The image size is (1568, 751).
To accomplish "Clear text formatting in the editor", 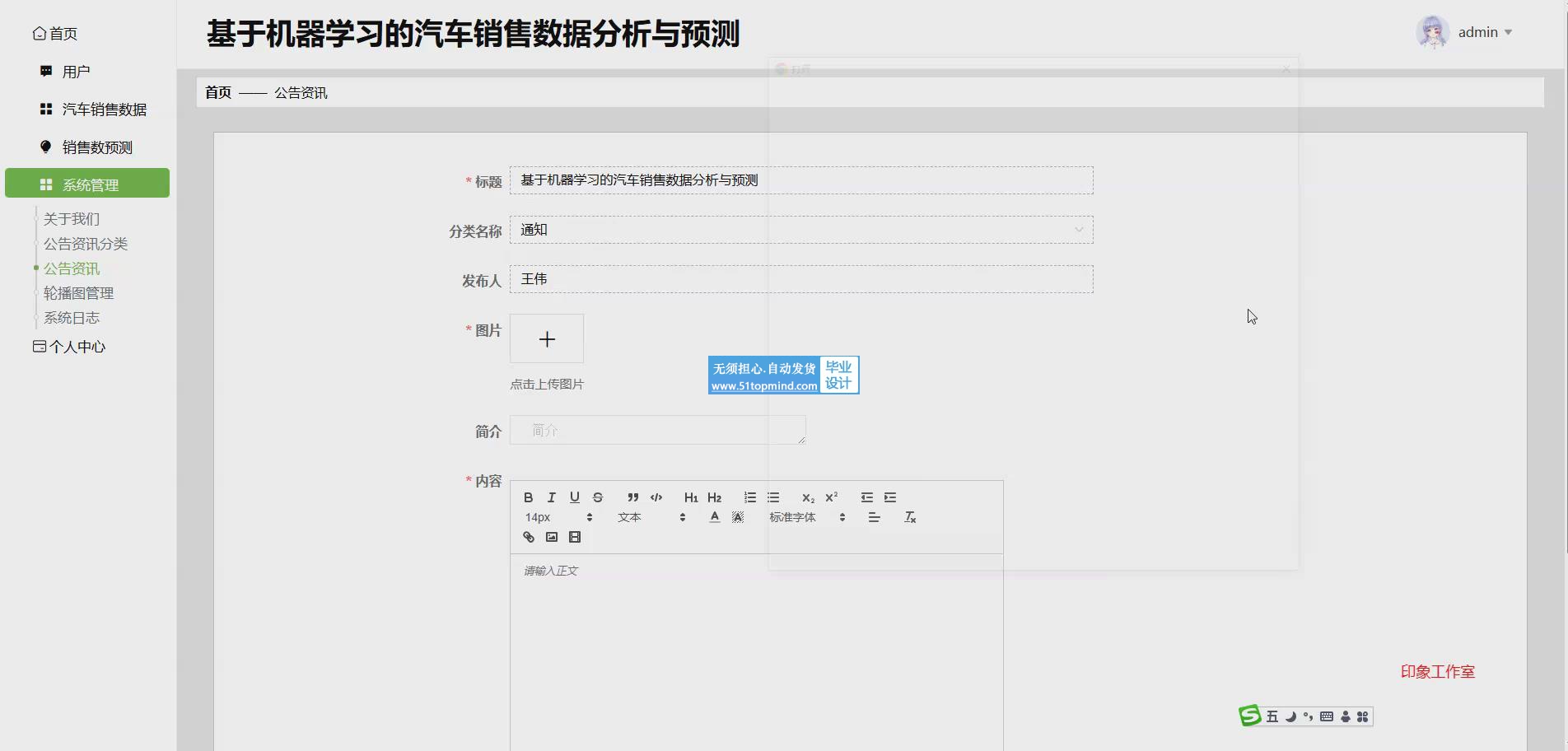I will [910, 517].
